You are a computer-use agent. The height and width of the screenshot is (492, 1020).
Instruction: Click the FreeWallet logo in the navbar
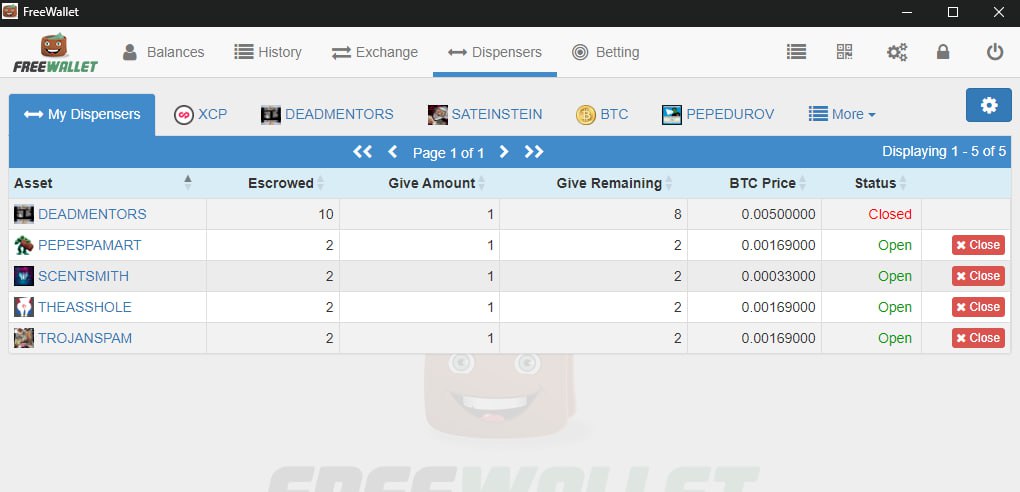[x=55, y=52]
